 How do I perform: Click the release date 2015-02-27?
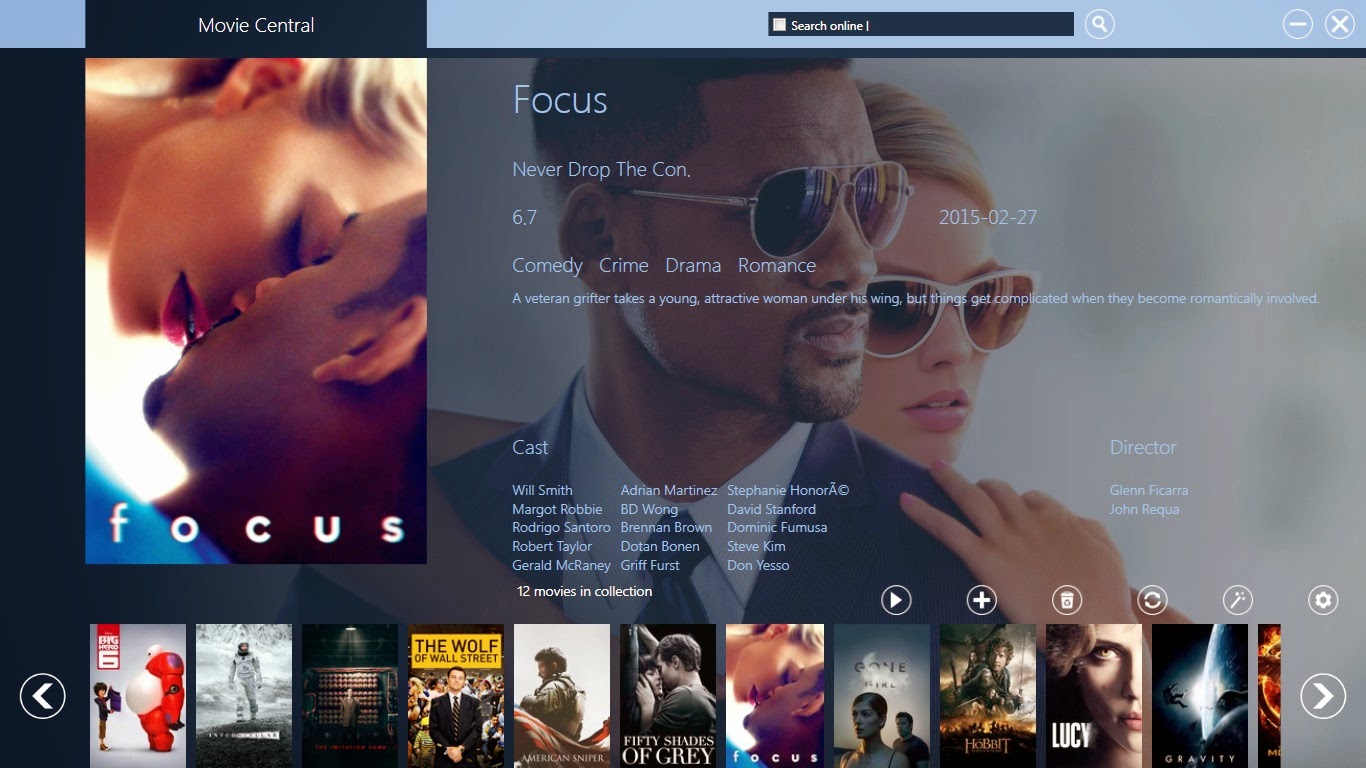point(988,217)
